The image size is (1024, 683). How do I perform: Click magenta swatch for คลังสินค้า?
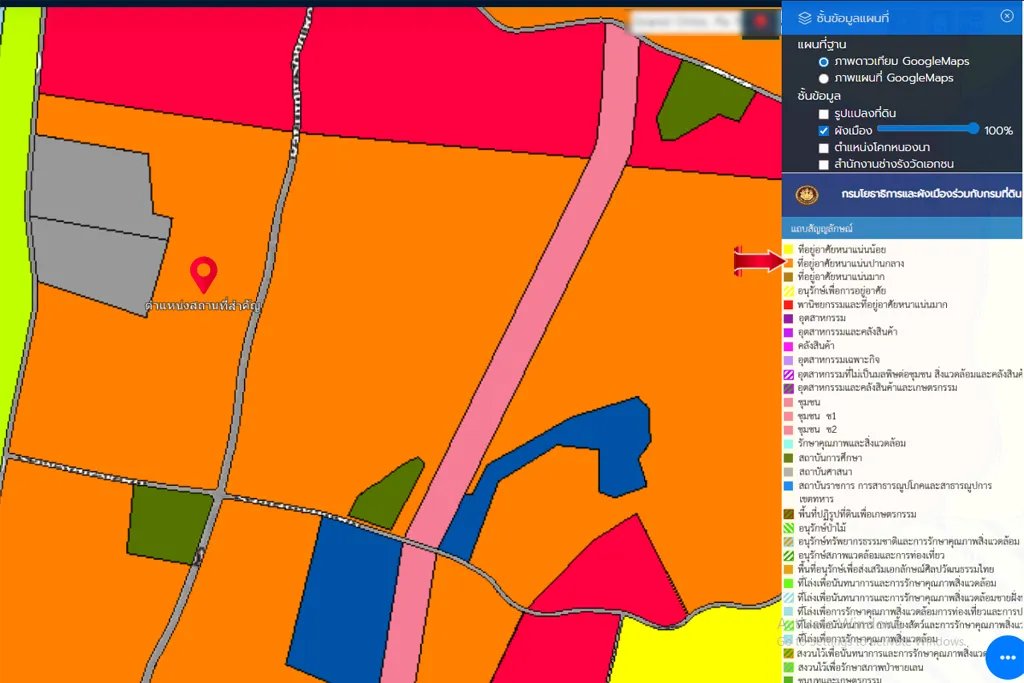click(x=788, y=346)
